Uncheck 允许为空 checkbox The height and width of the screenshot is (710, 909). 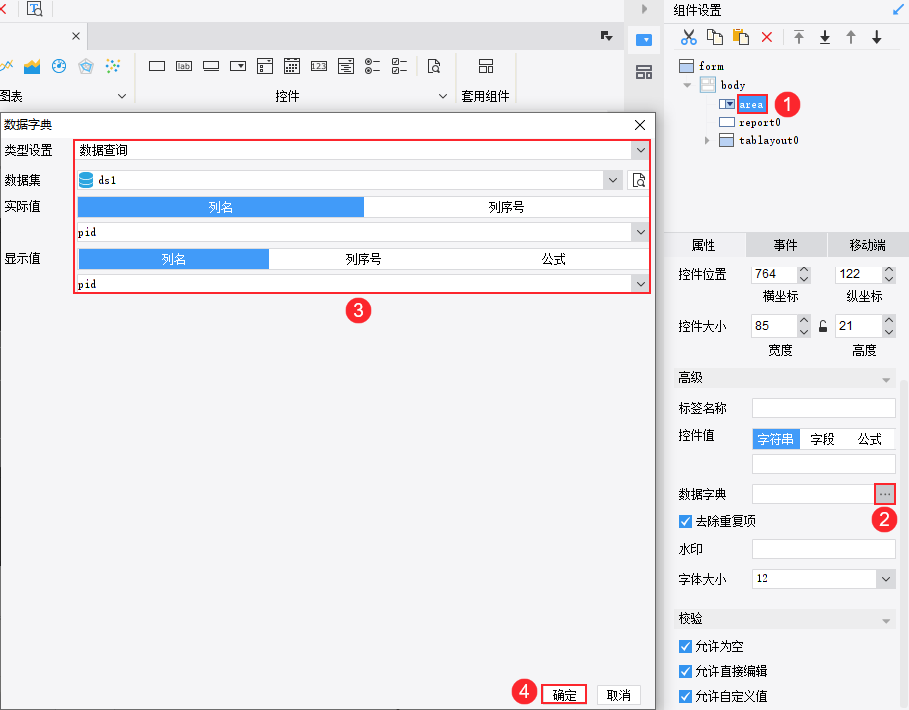685,646
